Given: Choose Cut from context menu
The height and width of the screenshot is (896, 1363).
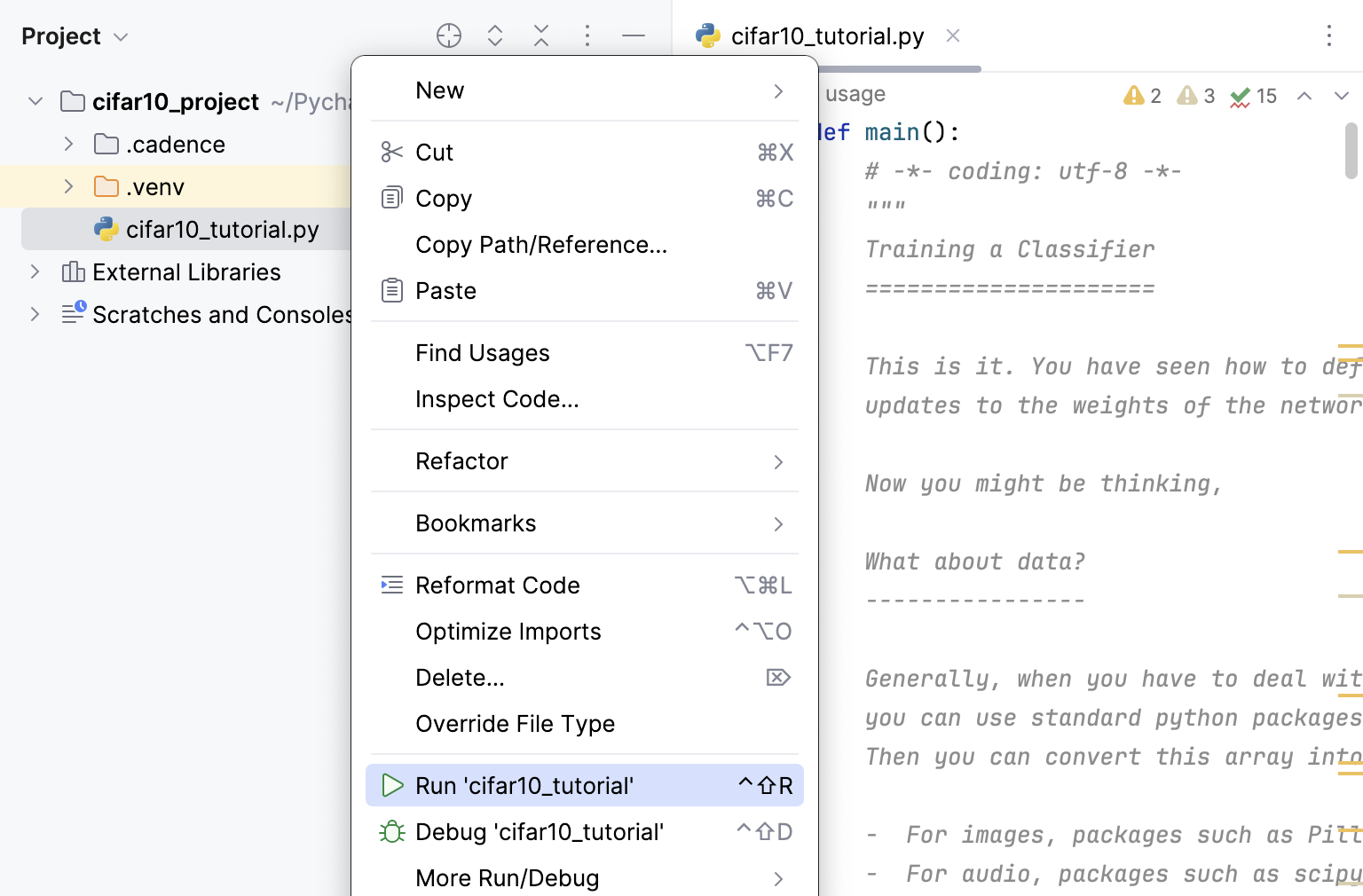Looking at the screenshot, I should pos(585,153).
